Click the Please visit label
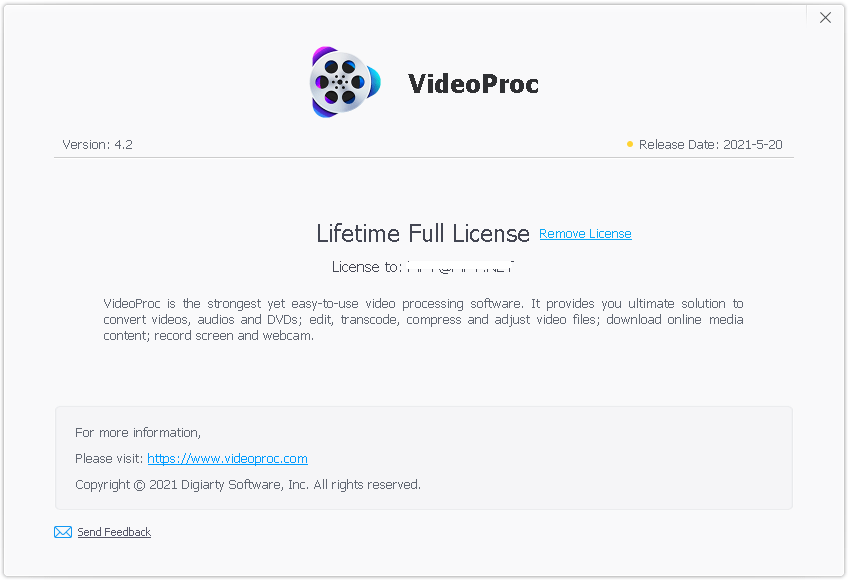This screenshot has height=580, width=848. click(x=109, y=458)
